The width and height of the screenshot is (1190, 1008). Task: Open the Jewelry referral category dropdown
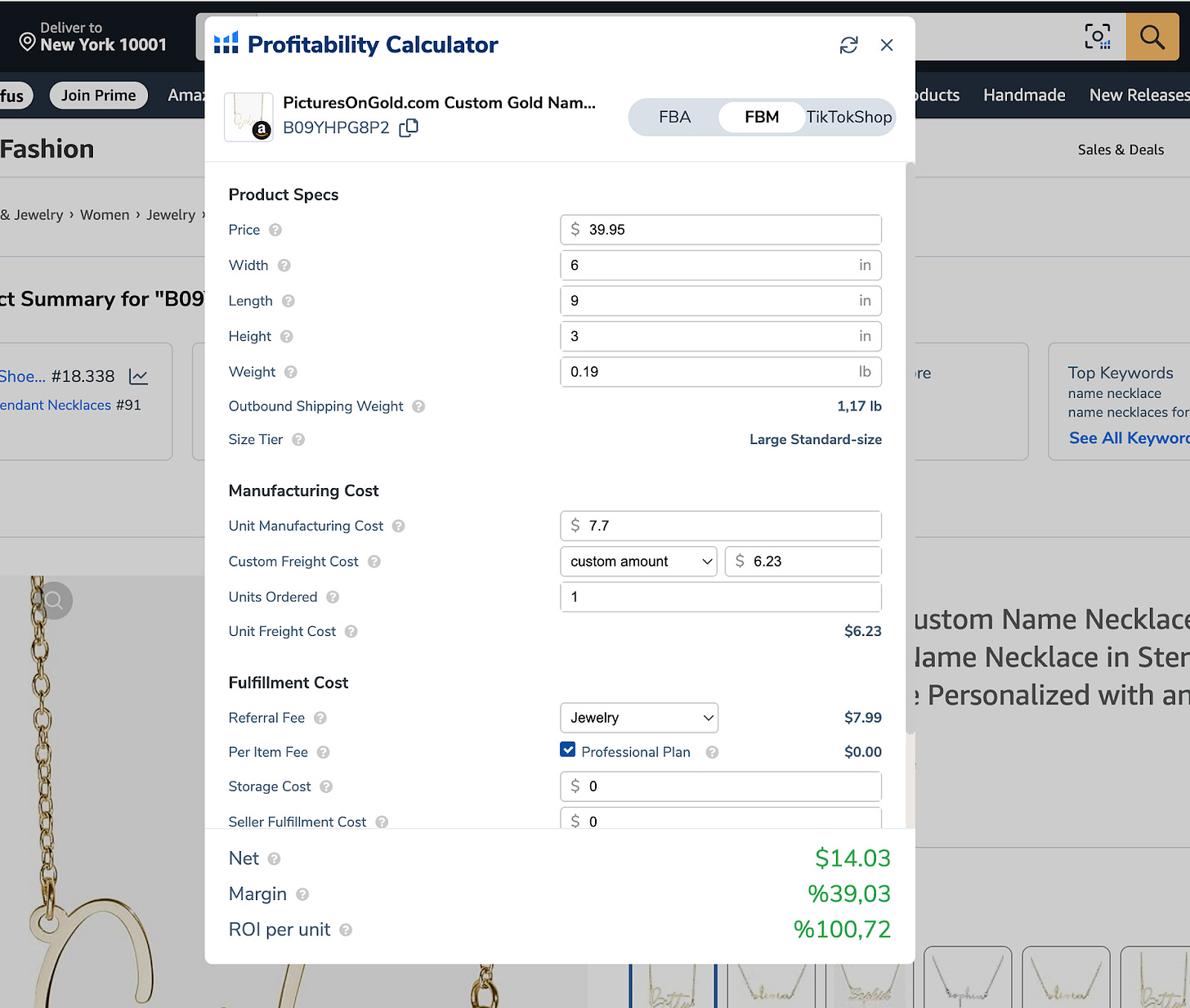coord(639,718)
